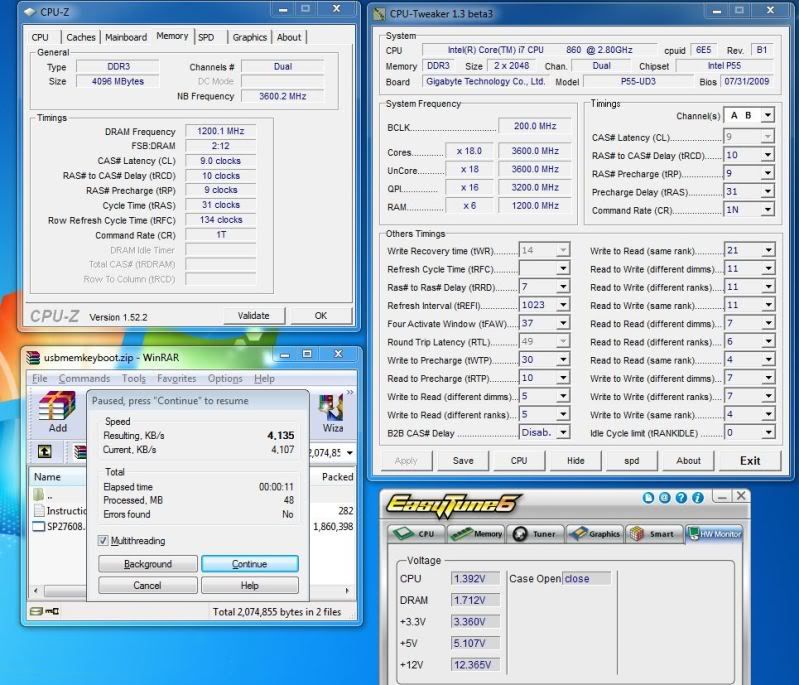This screenshot has height=685, width=799.
Task: Switch to CPU-Z Caches tab
Action: (x=81, y=37)
